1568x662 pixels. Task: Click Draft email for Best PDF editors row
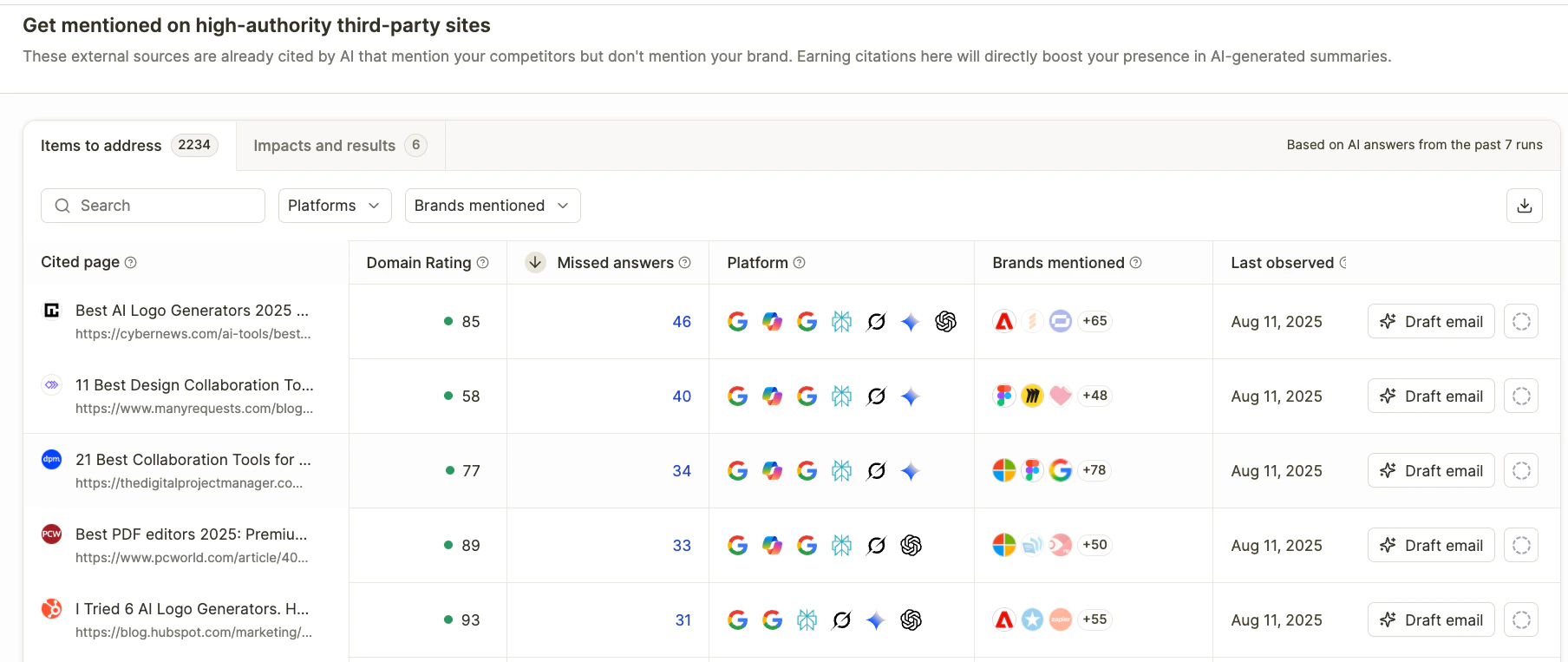(1430, 546)
